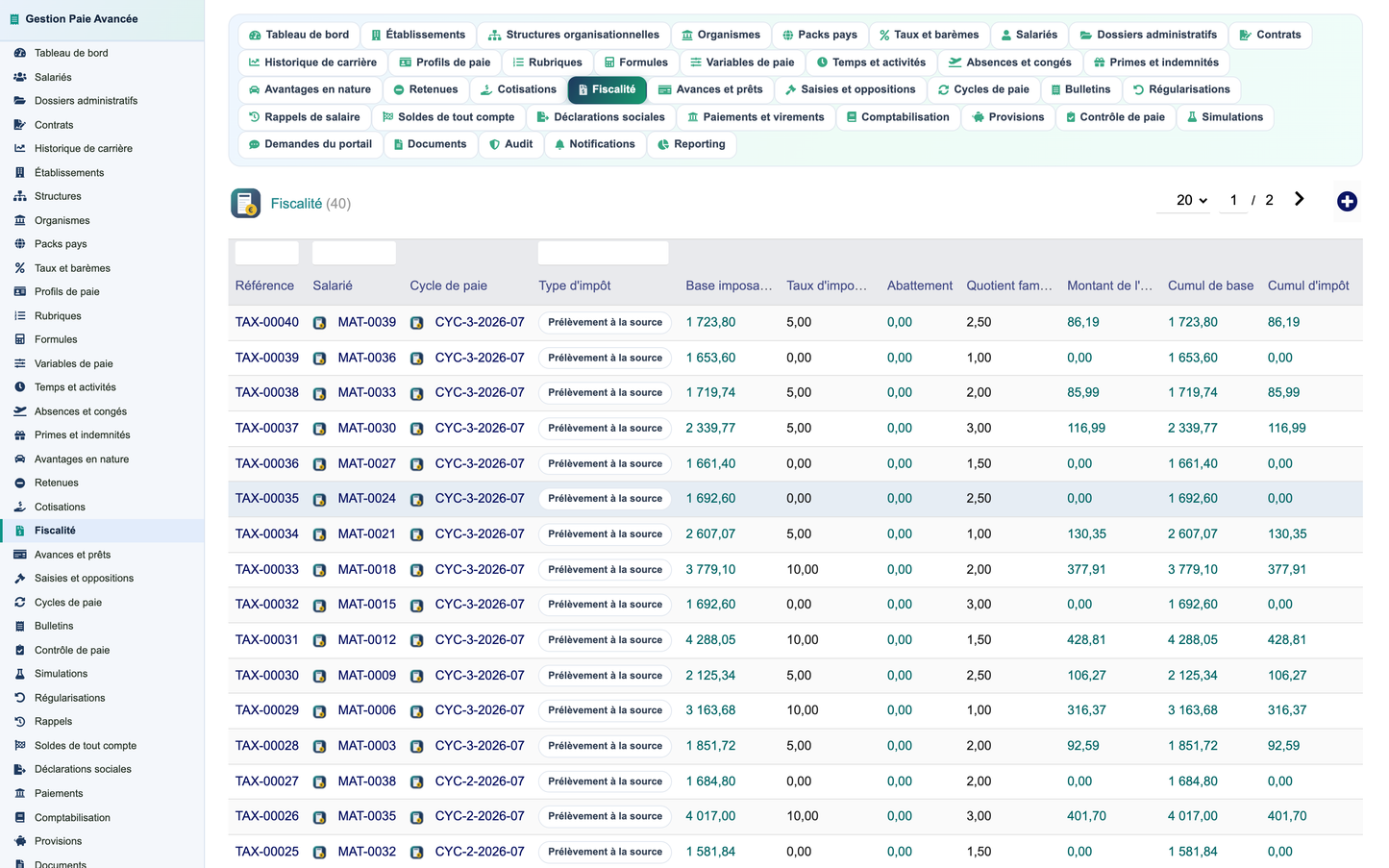Switch to Déclarations sociales tab
Image resolution: width=1389 pixels, height=868 pixels.
tap(600, 117)
